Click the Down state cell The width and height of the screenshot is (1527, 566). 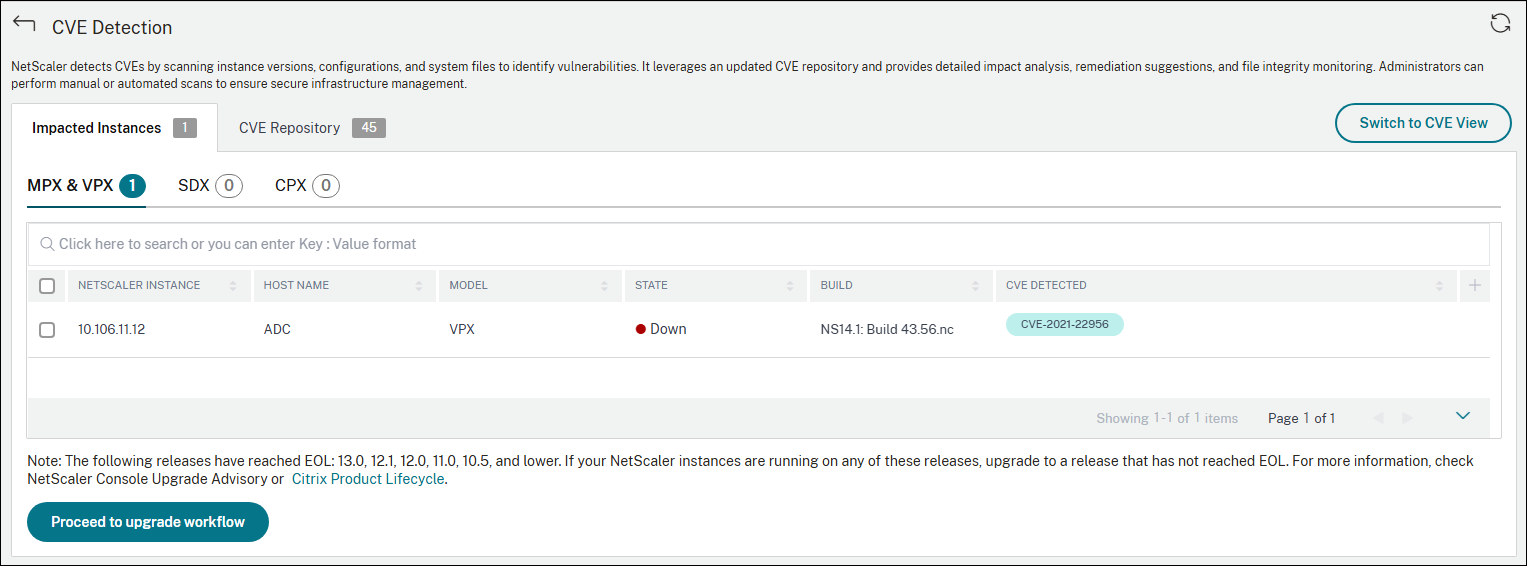[x=661, y=329]
